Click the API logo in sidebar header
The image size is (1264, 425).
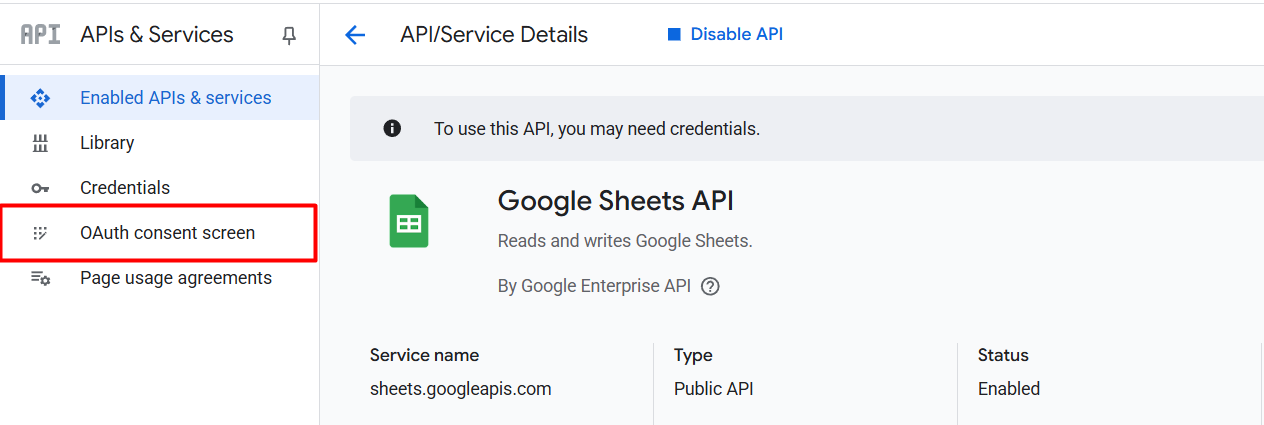[40, 34]
